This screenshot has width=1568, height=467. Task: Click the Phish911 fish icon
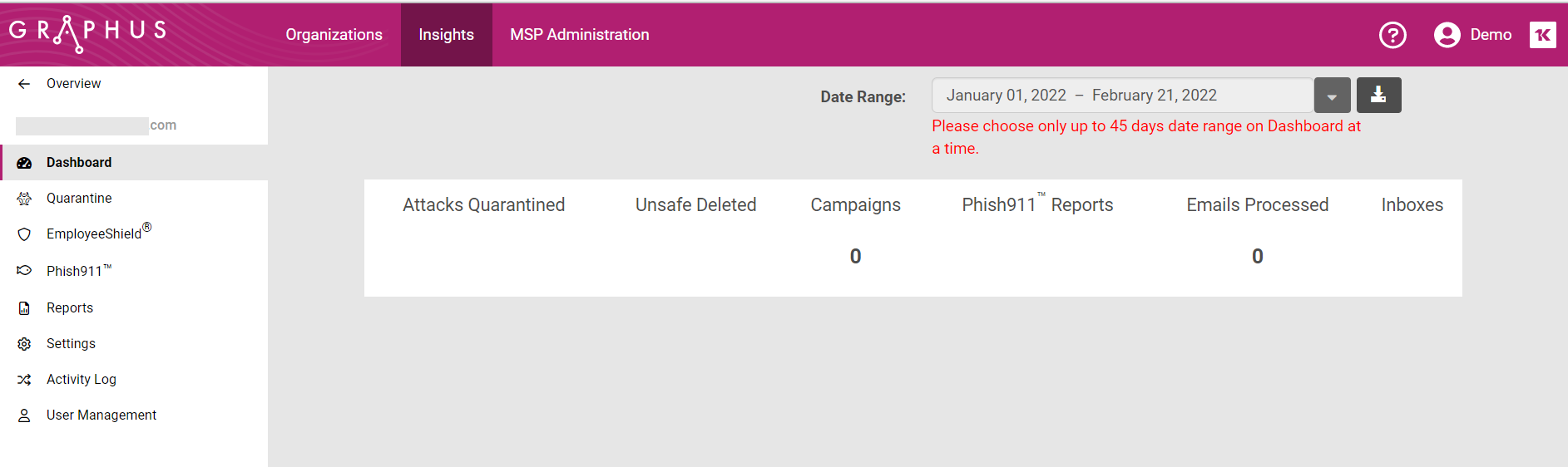[24, 271]
